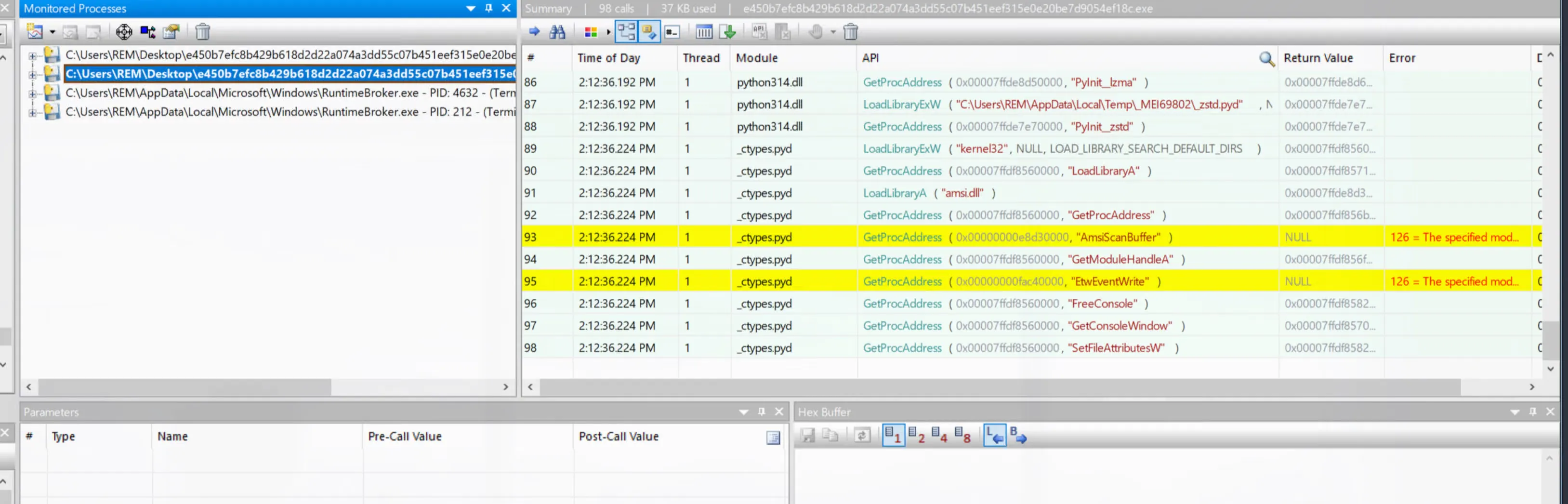Expand RuntimeBroker.exe PID 4632 node
The height and width of the screenshot is (504, 1568).
pos(32,93)
